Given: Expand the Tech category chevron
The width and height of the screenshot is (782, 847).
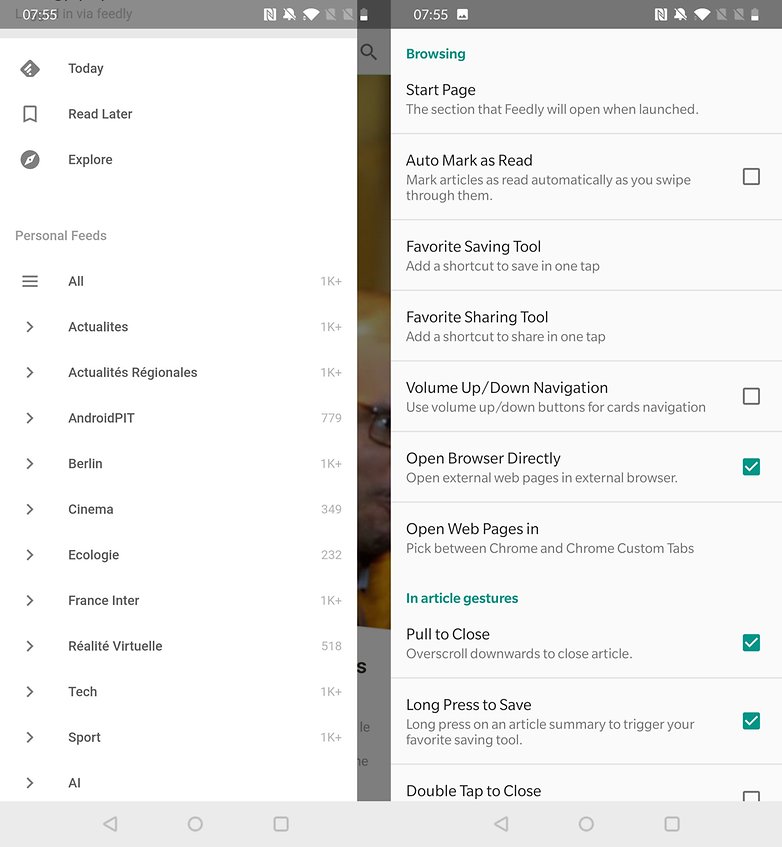Looking at the screenshot, I should (x=30, y=692).
